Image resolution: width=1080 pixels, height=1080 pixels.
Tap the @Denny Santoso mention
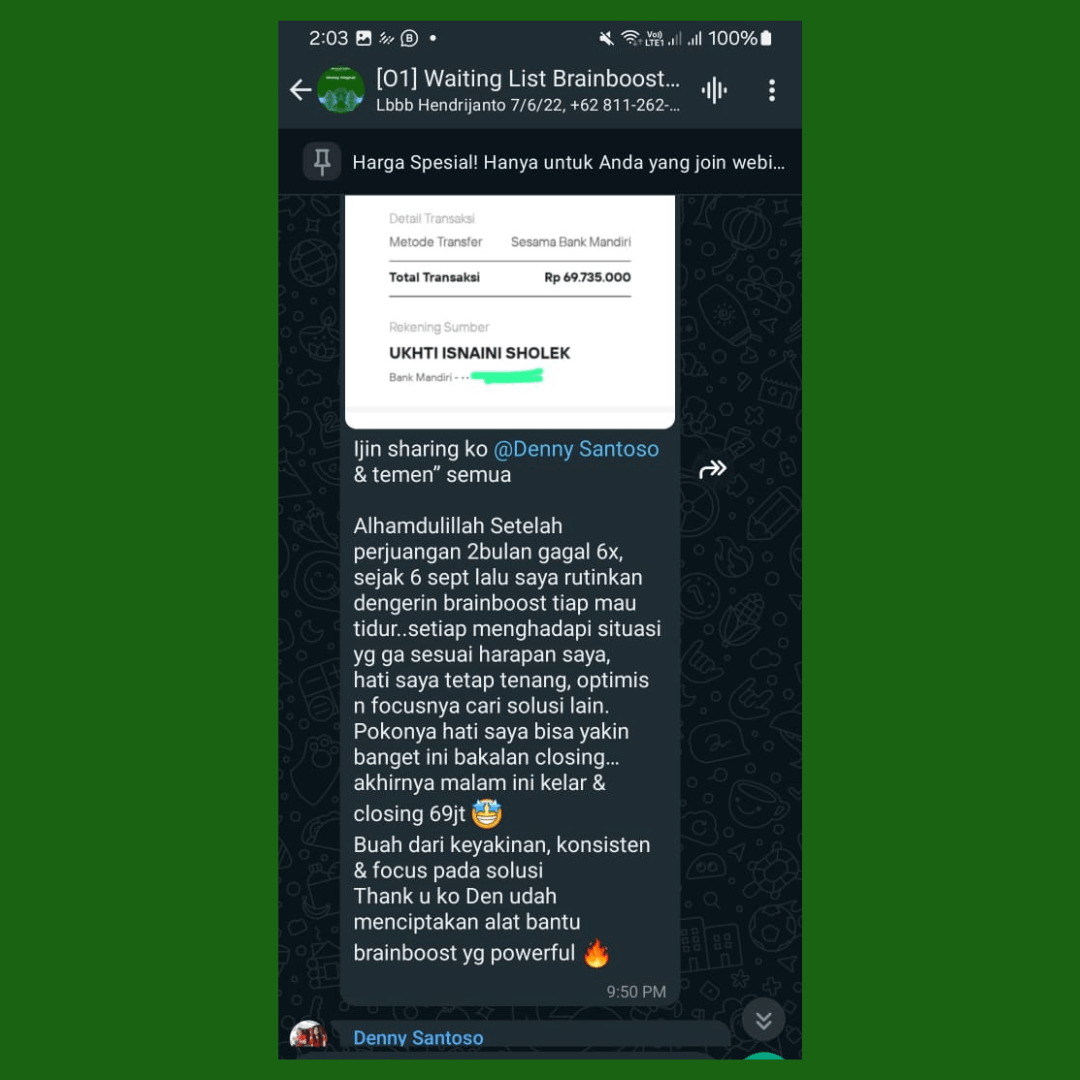click(576, 449)
